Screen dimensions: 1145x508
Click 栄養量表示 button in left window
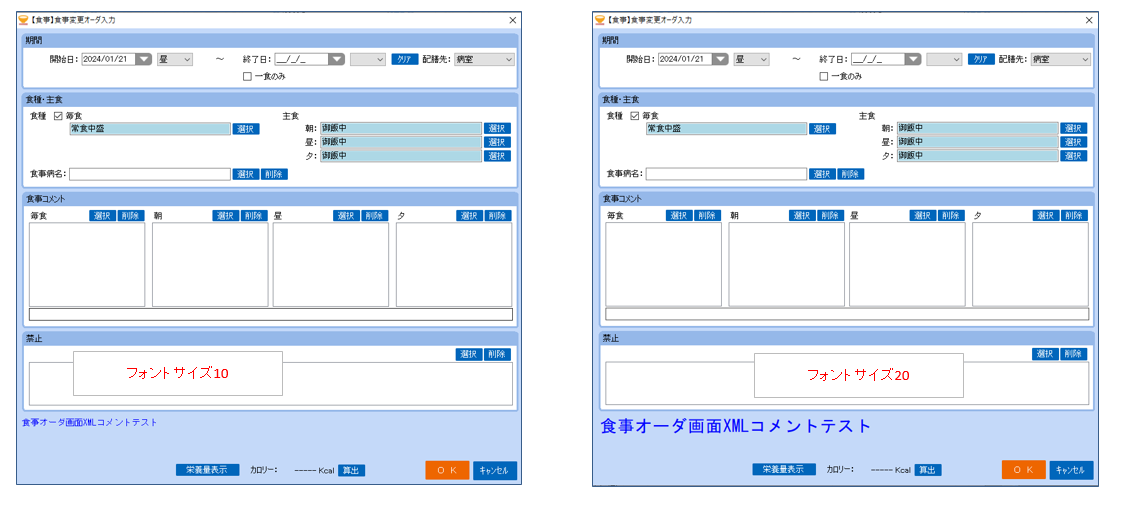point(207,470)
